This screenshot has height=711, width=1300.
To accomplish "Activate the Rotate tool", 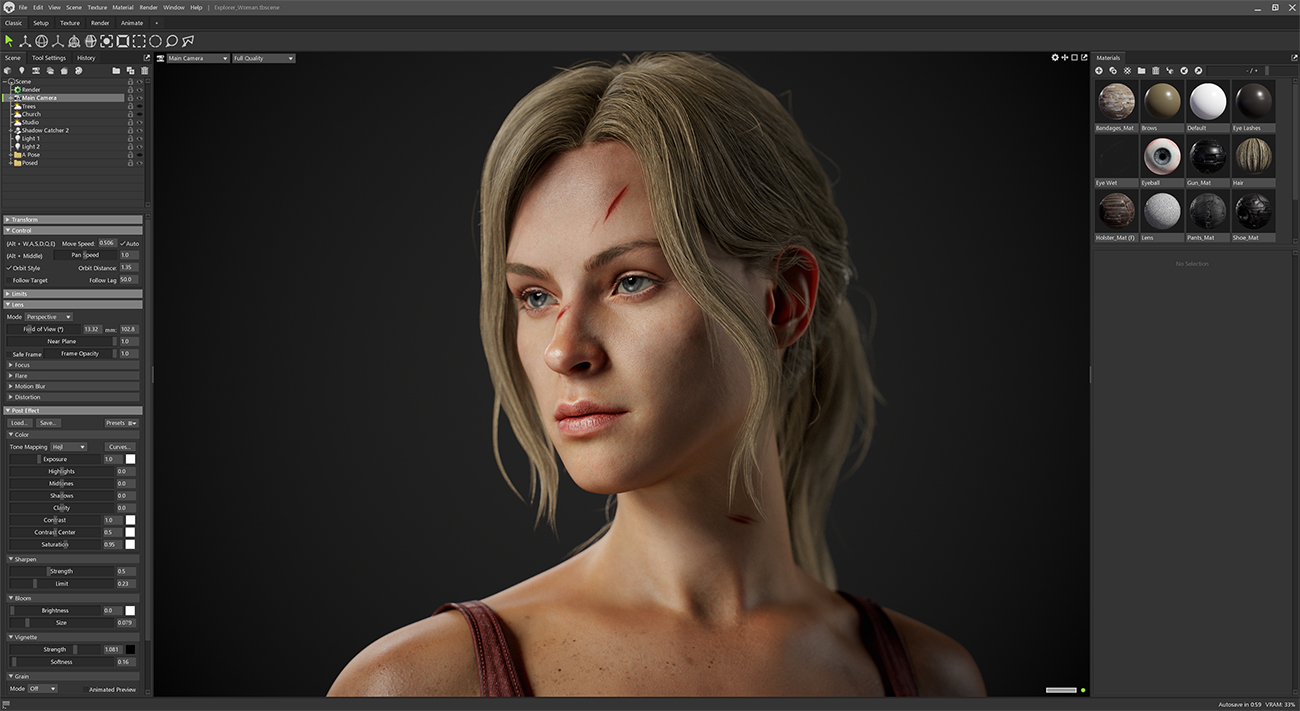I will [x=41, y=41].
